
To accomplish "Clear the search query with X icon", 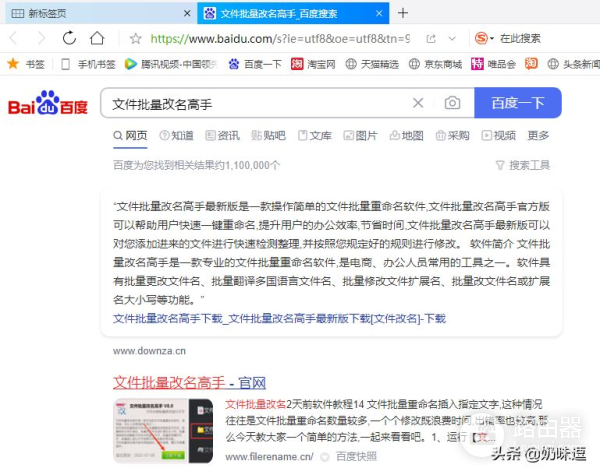I will coord(418,103).
